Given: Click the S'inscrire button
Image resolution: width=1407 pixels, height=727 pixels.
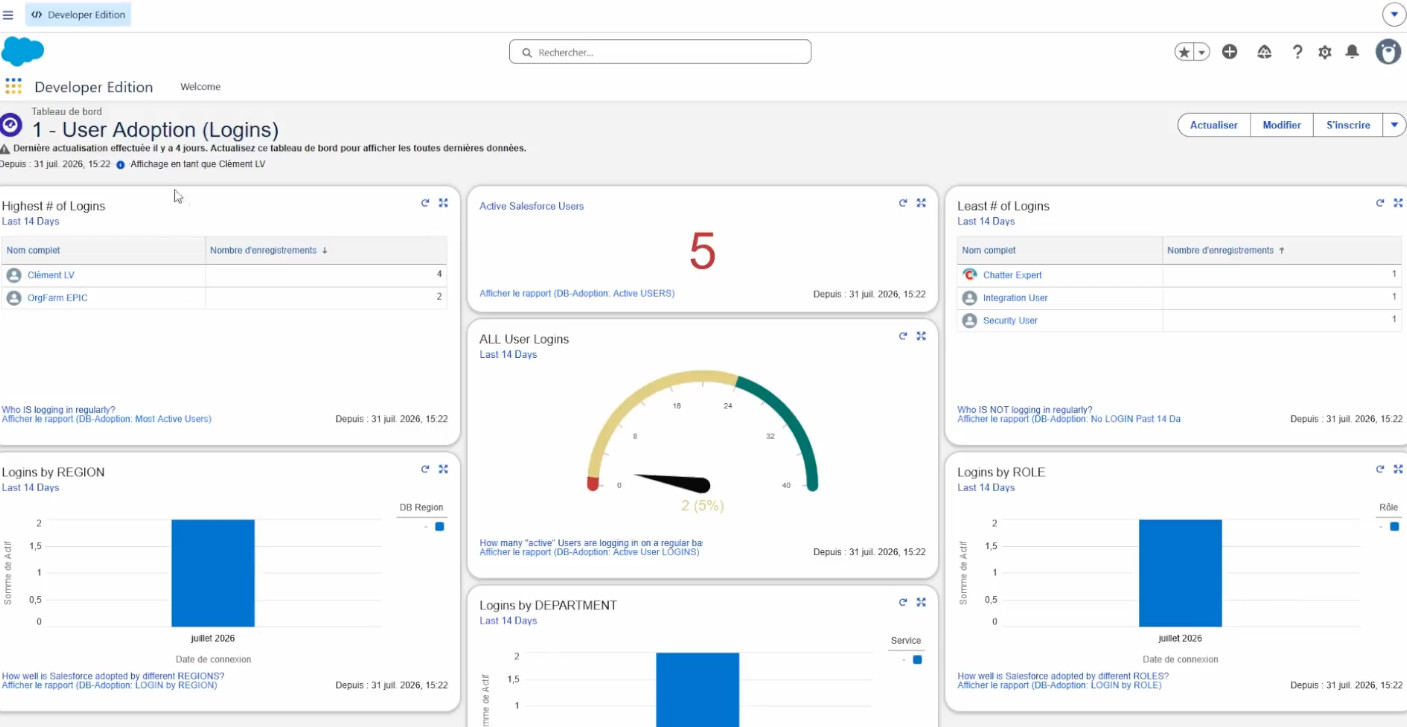Looking at the screenshot, I should pyautogui.click(x=1348, y=125).
